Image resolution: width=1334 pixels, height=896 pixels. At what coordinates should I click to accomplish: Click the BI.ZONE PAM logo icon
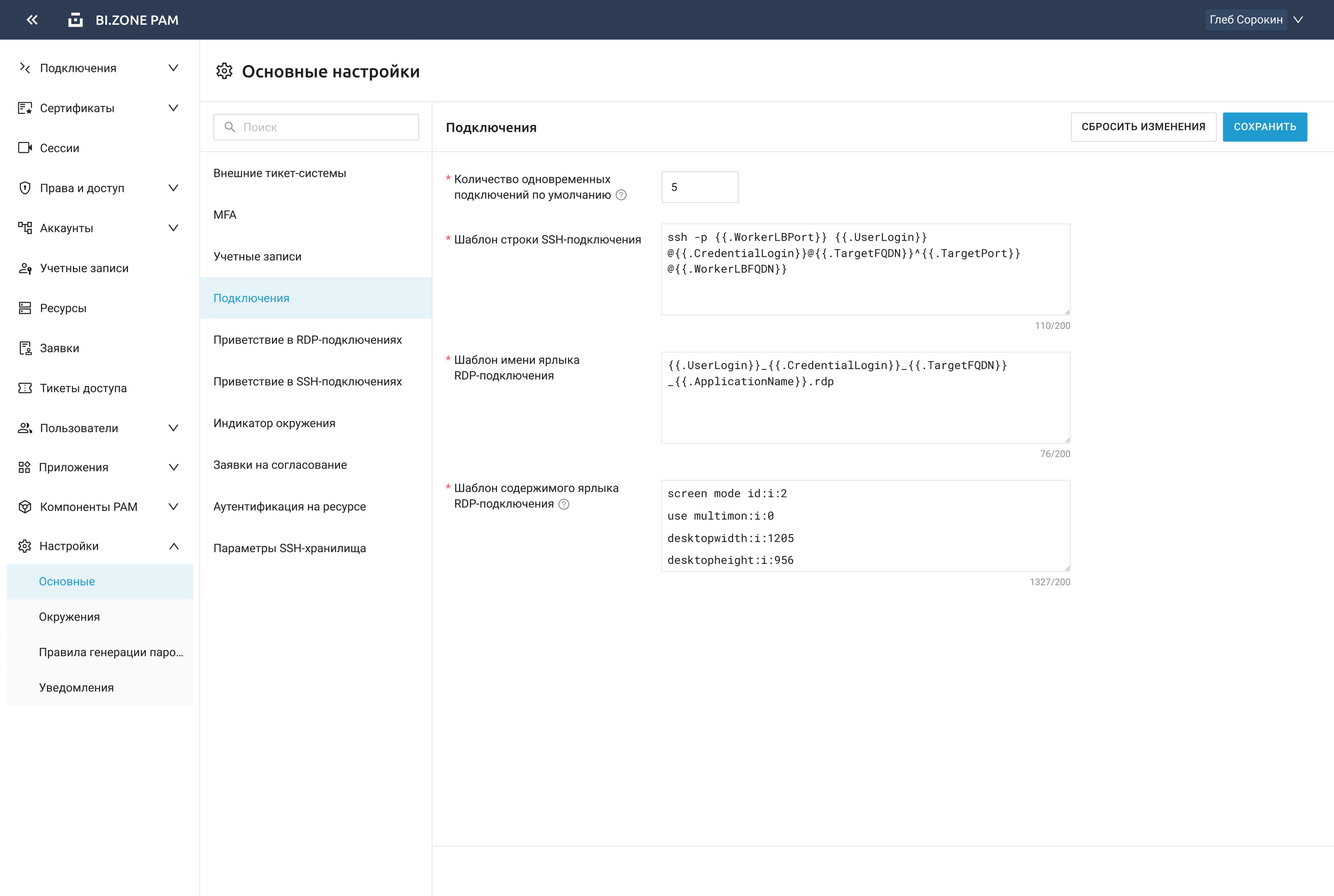pyautogui.click(x=76, y=20)
